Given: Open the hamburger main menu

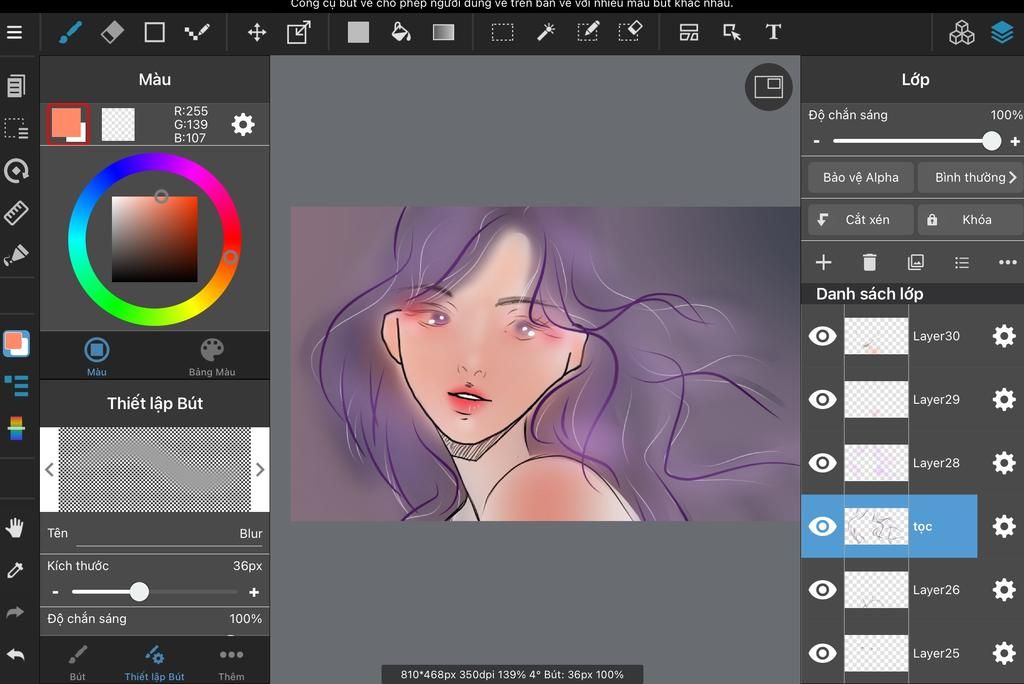Looking at the screenshot, I should pyautogui.click(x=14, y=32).
